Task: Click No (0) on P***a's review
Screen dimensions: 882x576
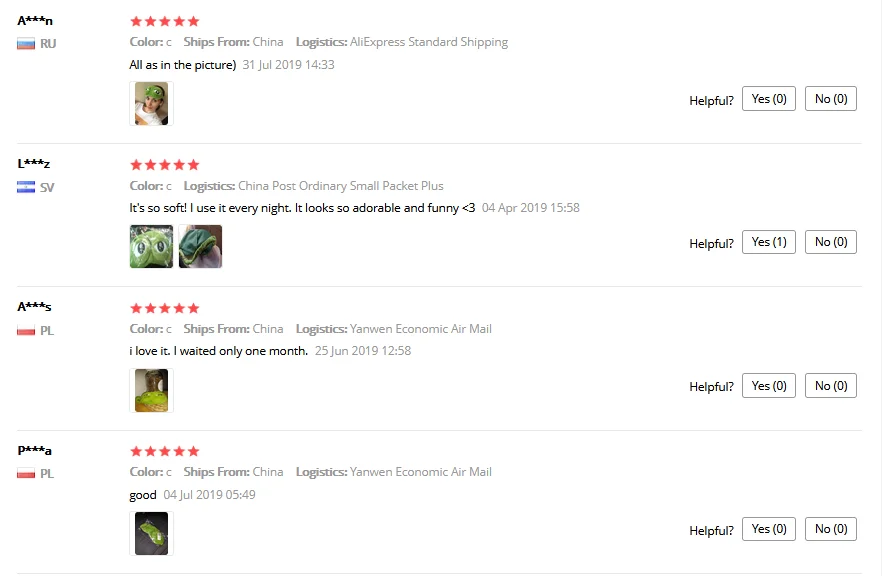Action: (831, 529)
